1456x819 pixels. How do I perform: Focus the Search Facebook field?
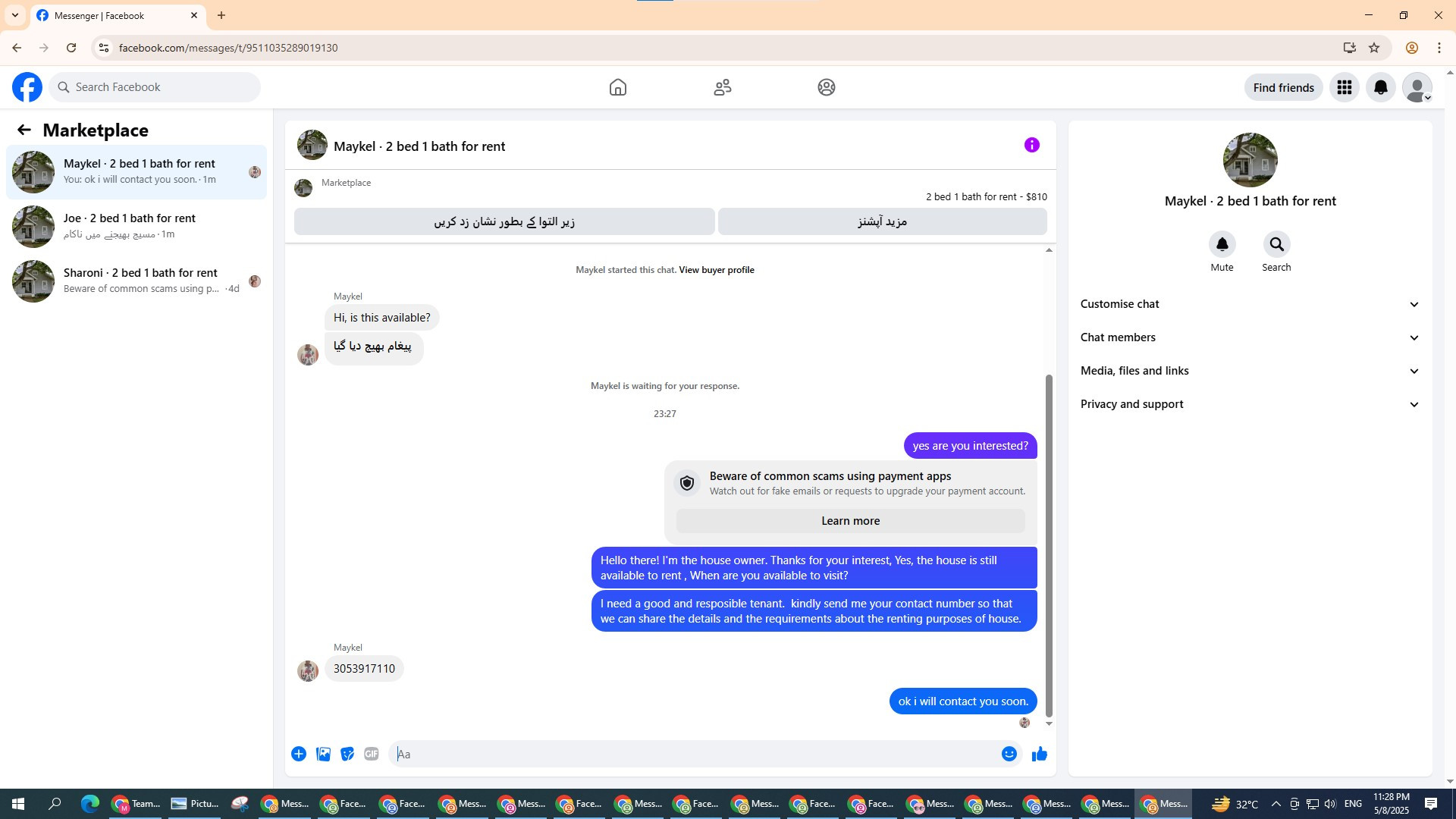155,87
